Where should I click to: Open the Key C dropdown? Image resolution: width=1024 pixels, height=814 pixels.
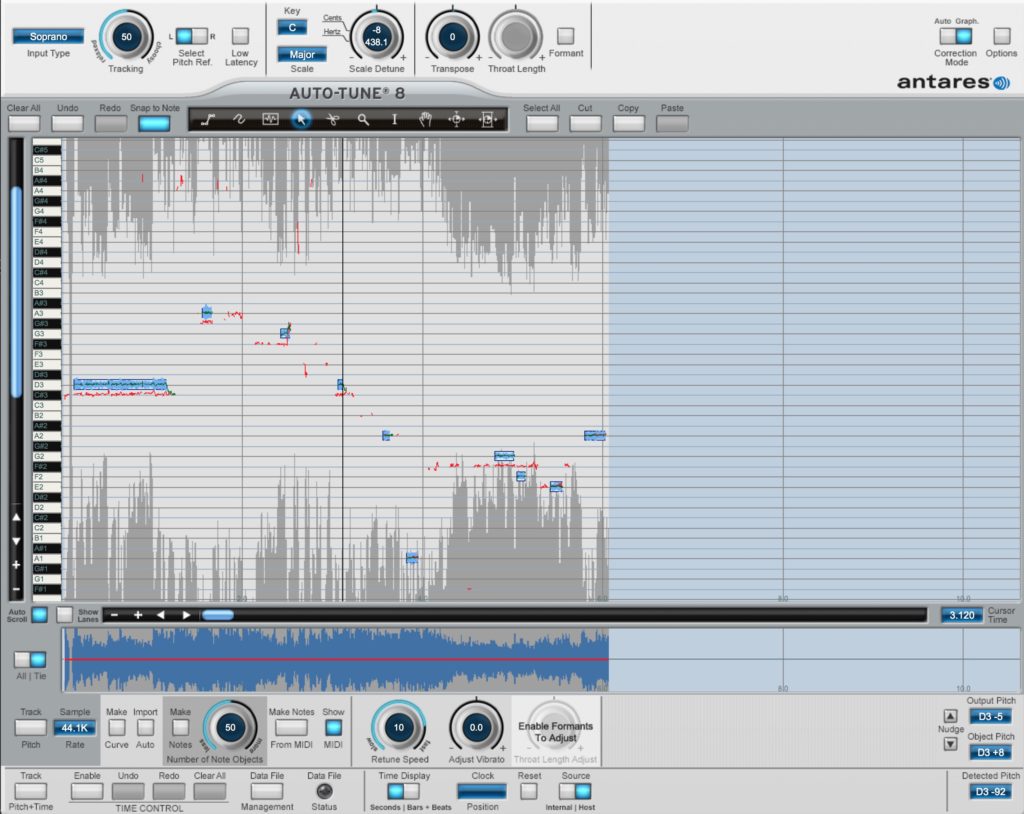pyautogui.click(x=292, y=27)
